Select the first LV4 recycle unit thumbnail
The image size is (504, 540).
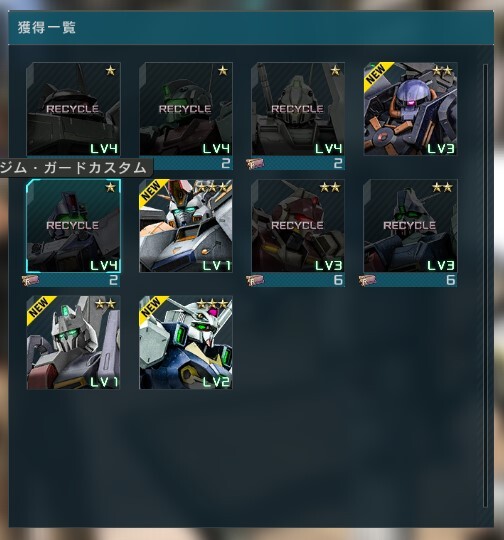[x=73, y=109]
